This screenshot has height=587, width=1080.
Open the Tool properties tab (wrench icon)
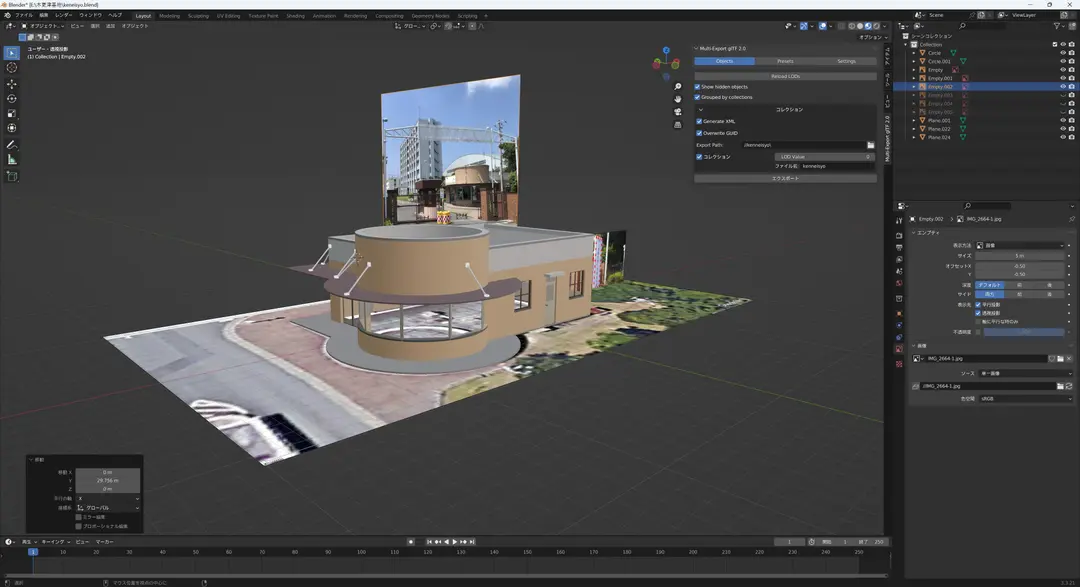tap(899, 221)
